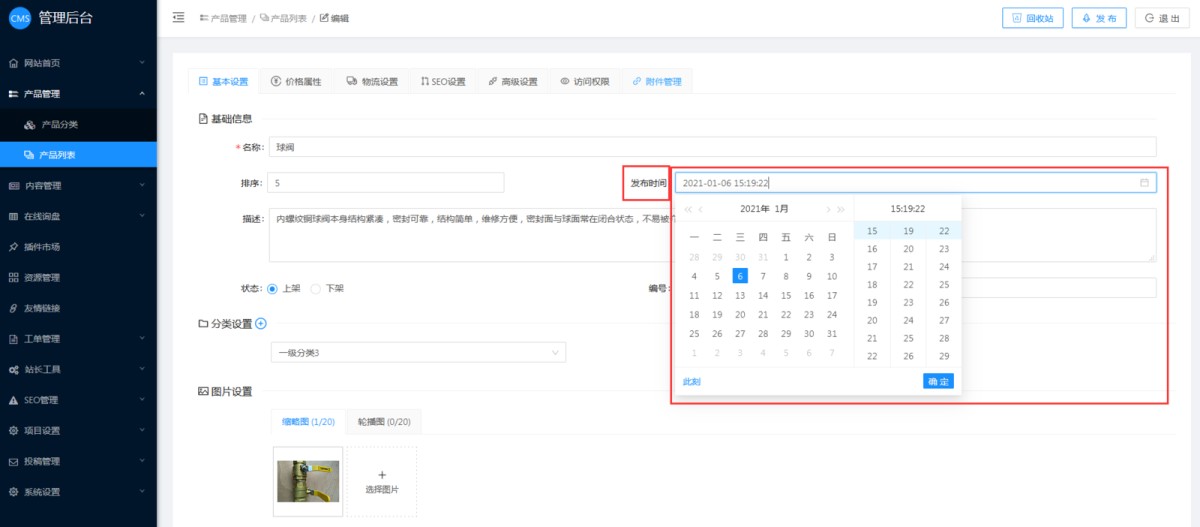Open the 一级分类3 category dropdown
Screen dimensions: 1200x527
point(418,352)
